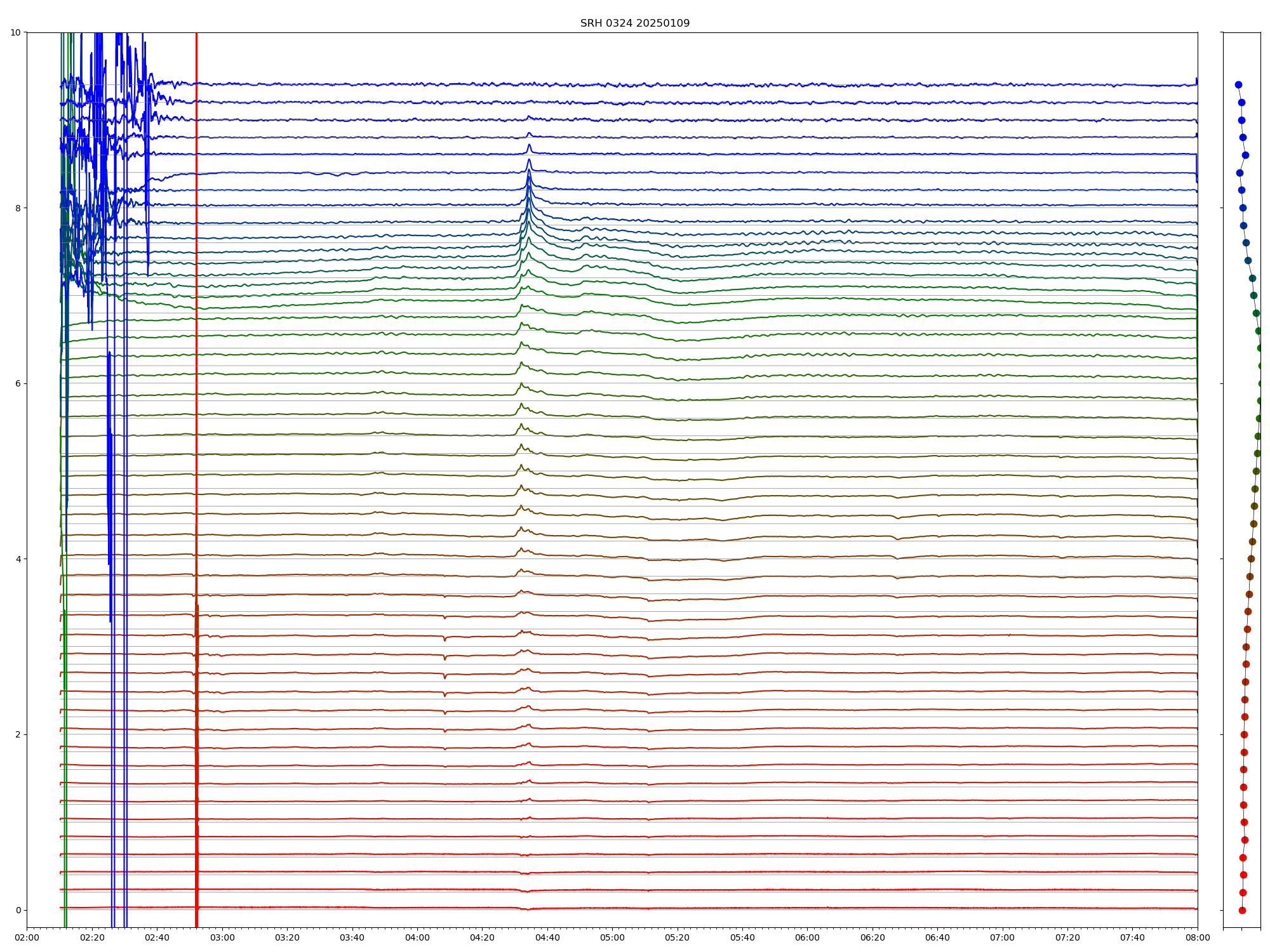Image resolution: width=1270 pixels, height=952 pixels.
Task: Click the plot title SRH 0324 20250109
Action: click(x=634, y=23)
